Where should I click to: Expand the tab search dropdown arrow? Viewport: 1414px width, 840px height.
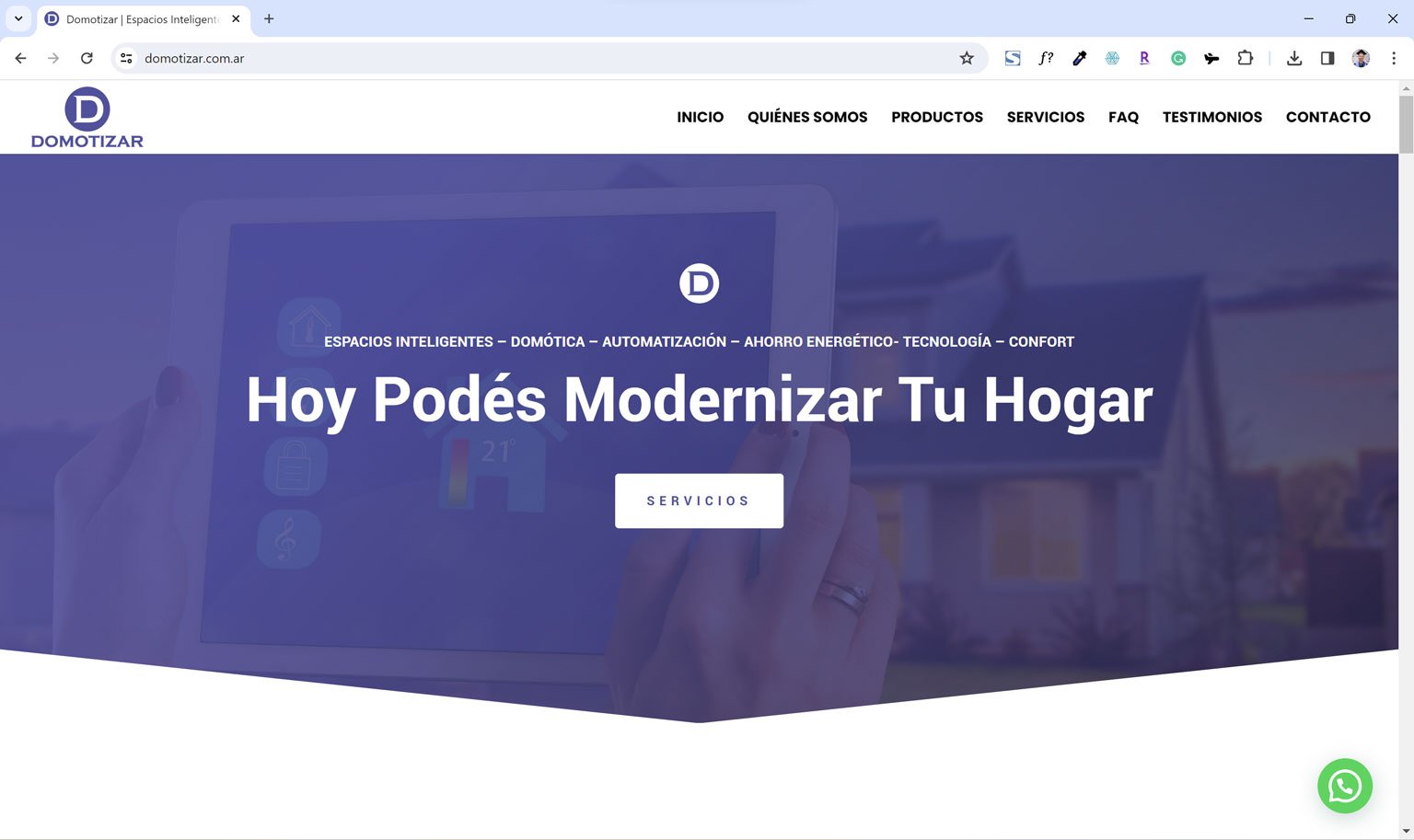pyautogui.click(x=18, y=18)
